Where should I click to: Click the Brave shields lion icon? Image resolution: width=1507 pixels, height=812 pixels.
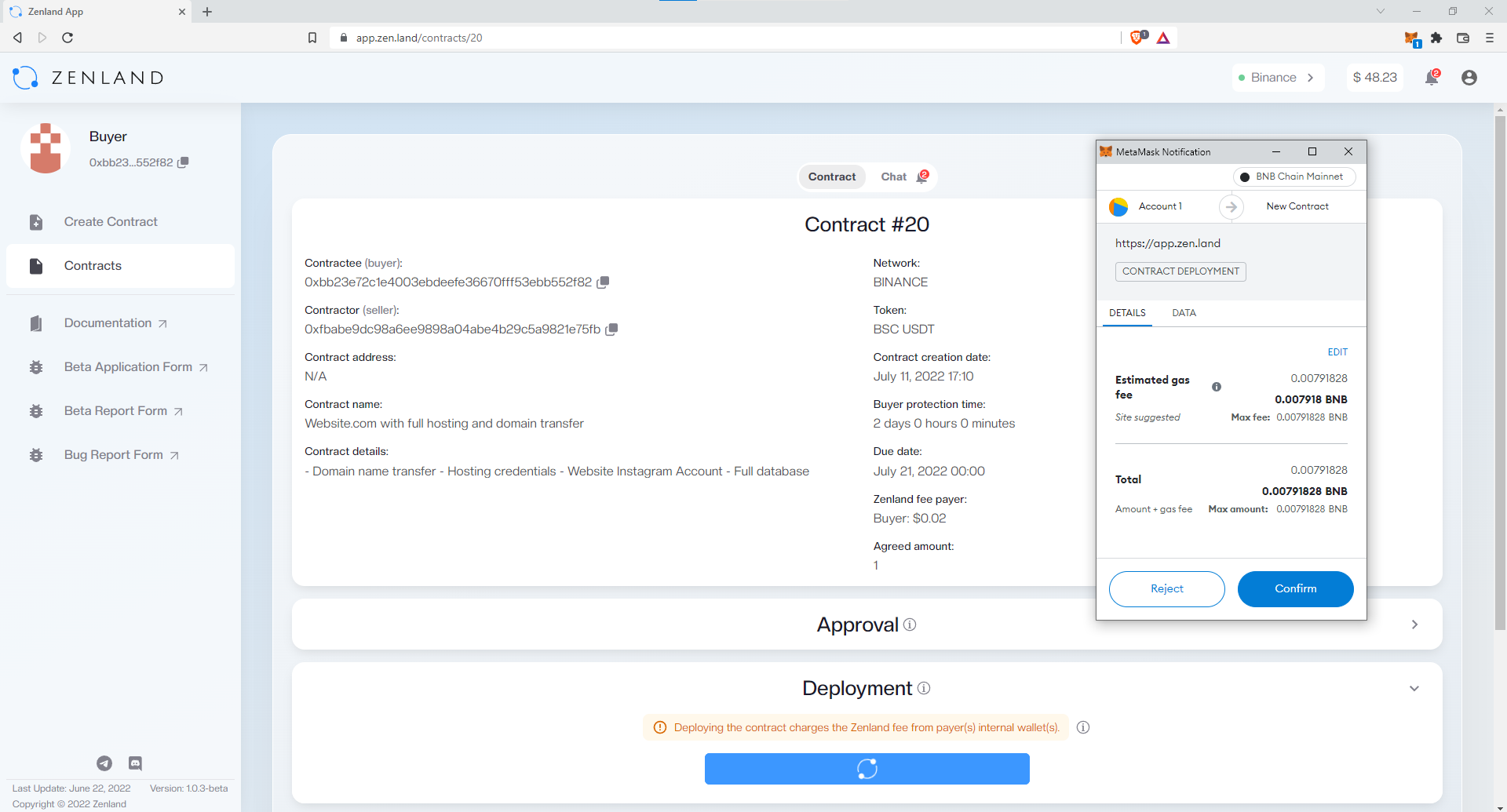pos(1137,38)
